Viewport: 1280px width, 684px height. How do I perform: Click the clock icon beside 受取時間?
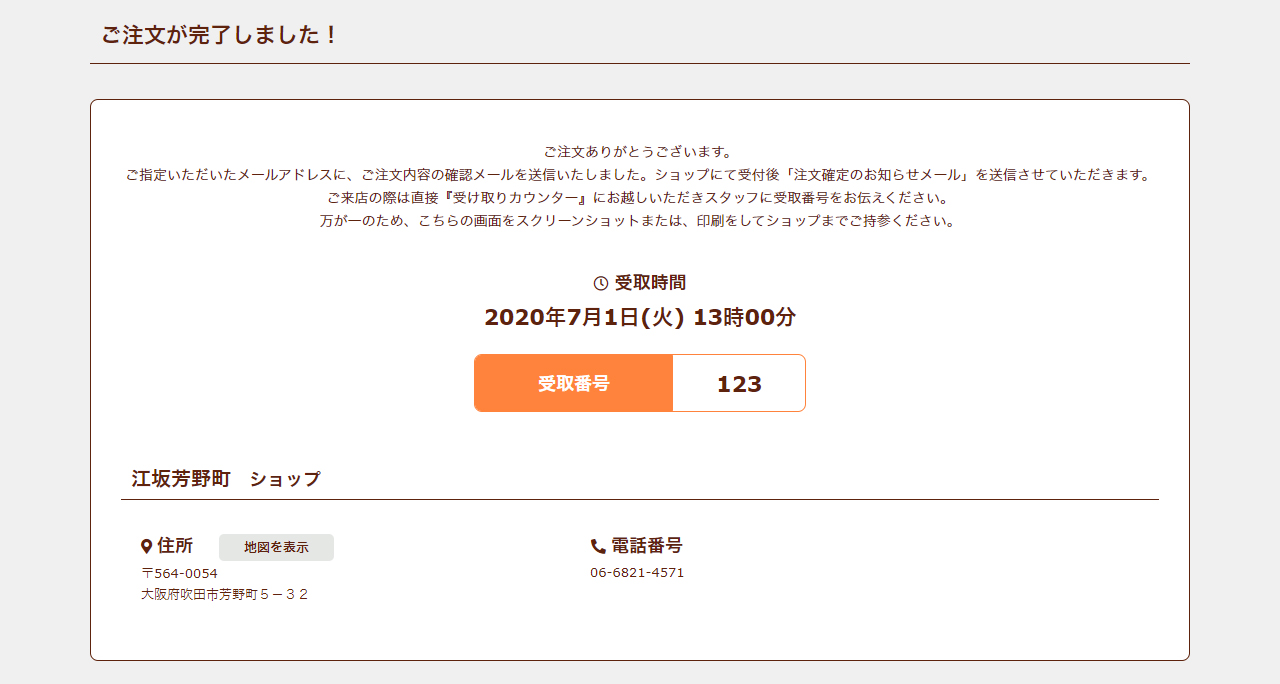coord(601,283)
